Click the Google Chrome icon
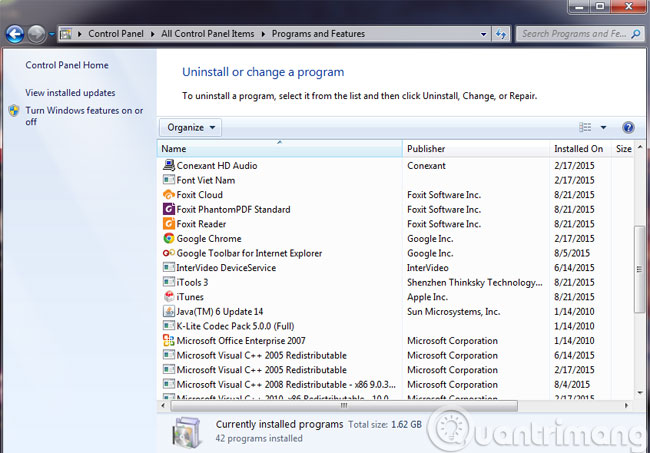 tap(169, 238)
